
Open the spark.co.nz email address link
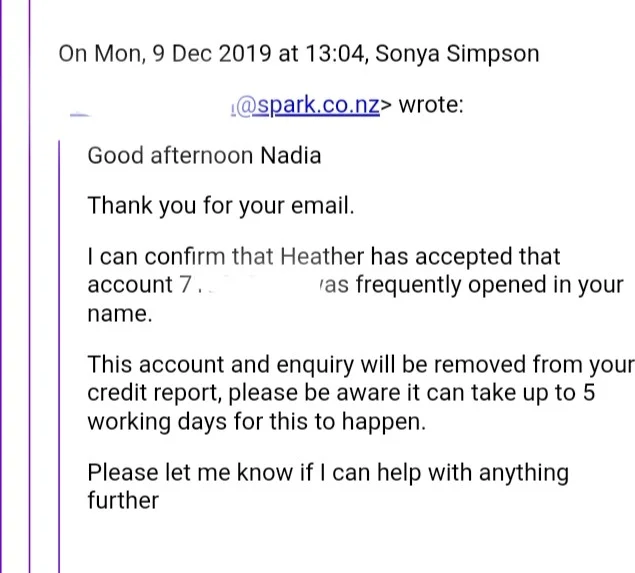pyautogui.click(x=306, y=106)
